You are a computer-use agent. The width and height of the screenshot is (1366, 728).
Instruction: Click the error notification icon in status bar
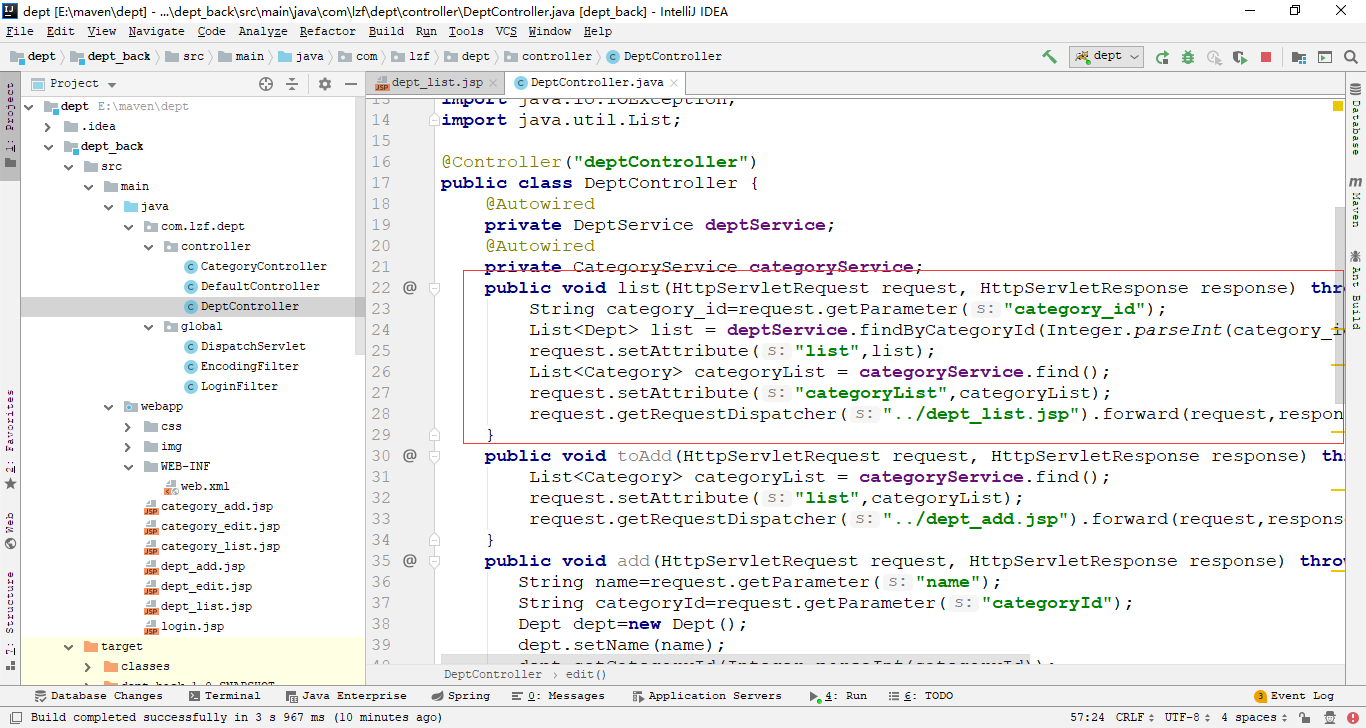point(1353,717)
